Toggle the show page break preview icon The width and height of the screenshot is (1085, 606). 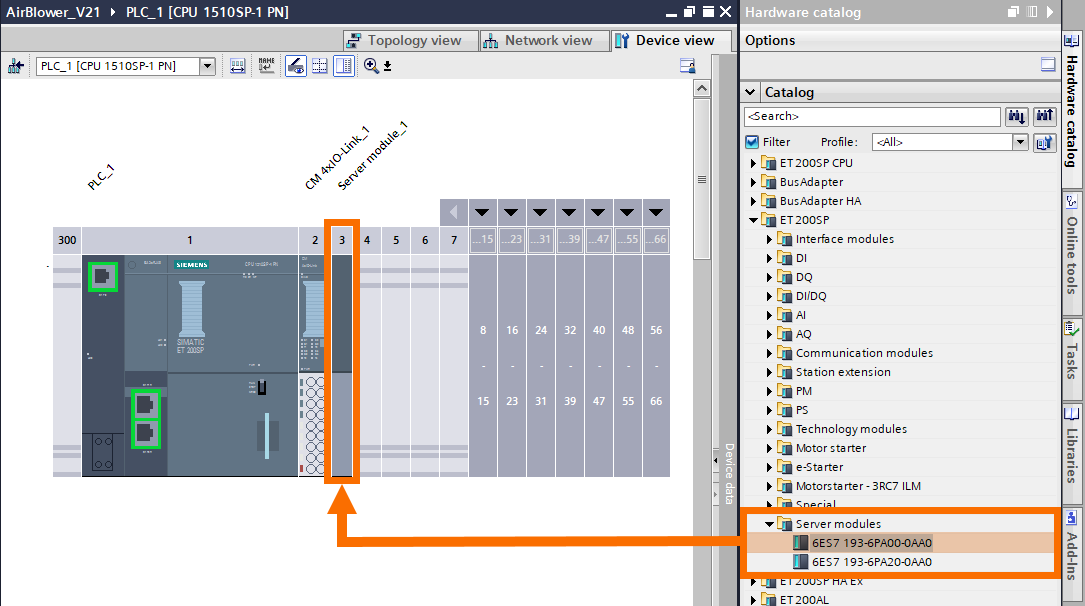[x=295, y=66]
